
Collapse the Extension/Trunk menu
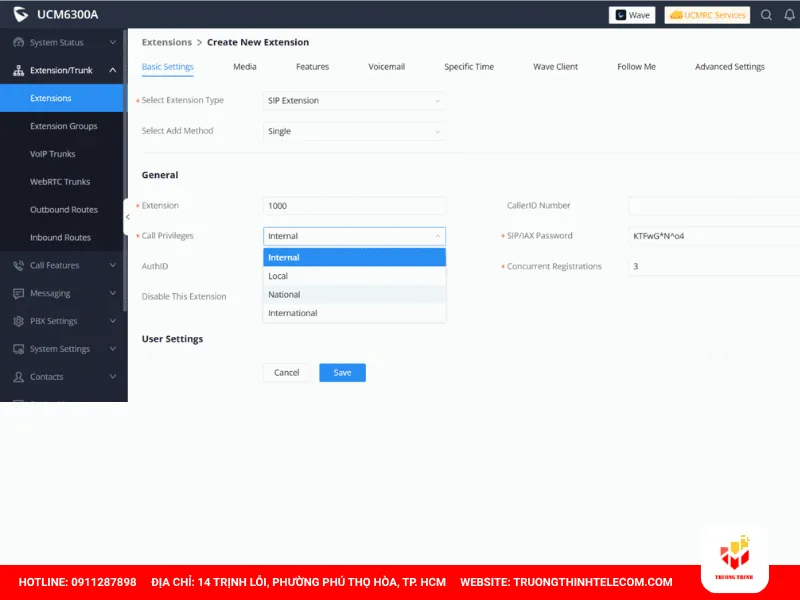coord(113,70)
